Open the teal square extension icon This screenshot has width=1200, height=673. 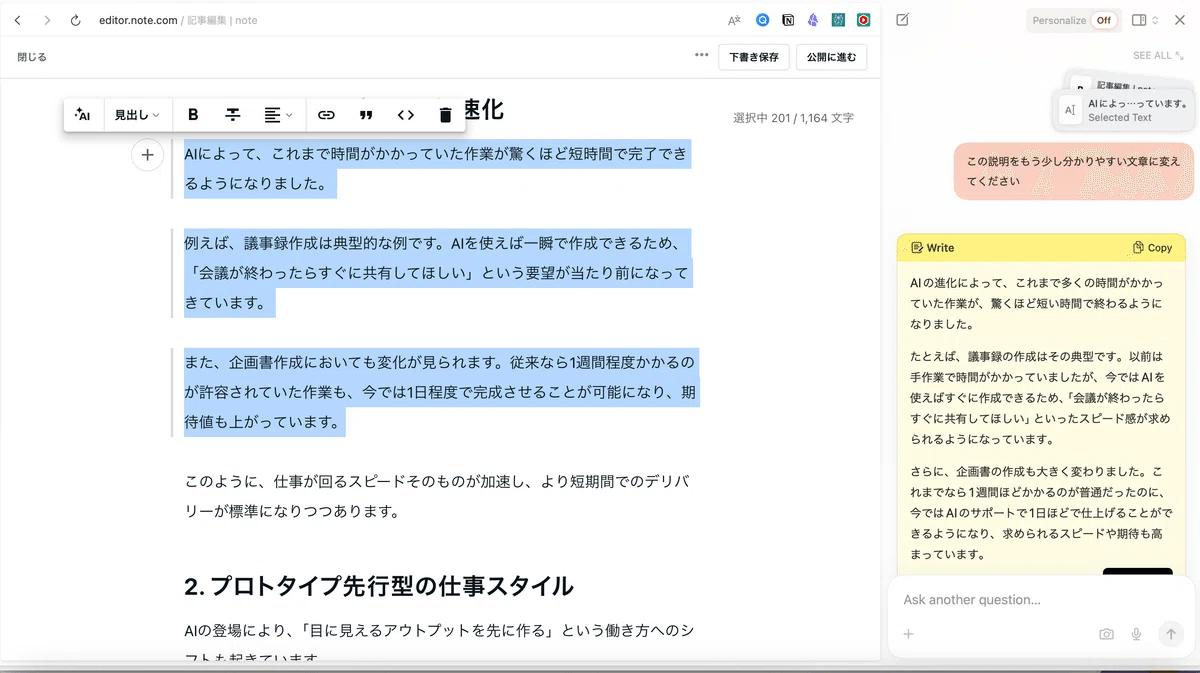tap(839, 20)
